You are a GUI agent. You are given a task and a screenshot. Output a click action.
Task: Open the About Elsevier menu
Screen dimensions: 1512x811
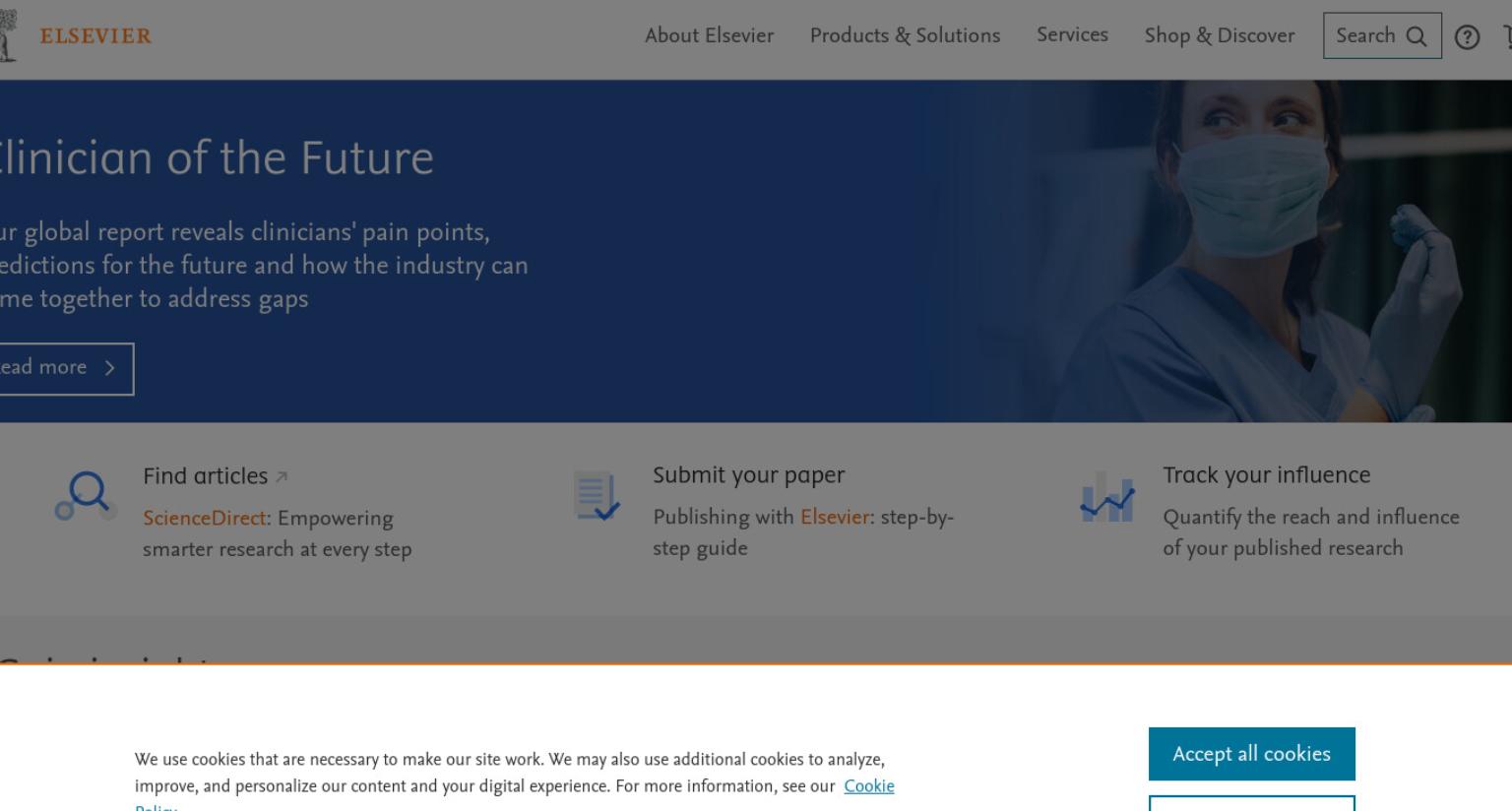point(709,35)
